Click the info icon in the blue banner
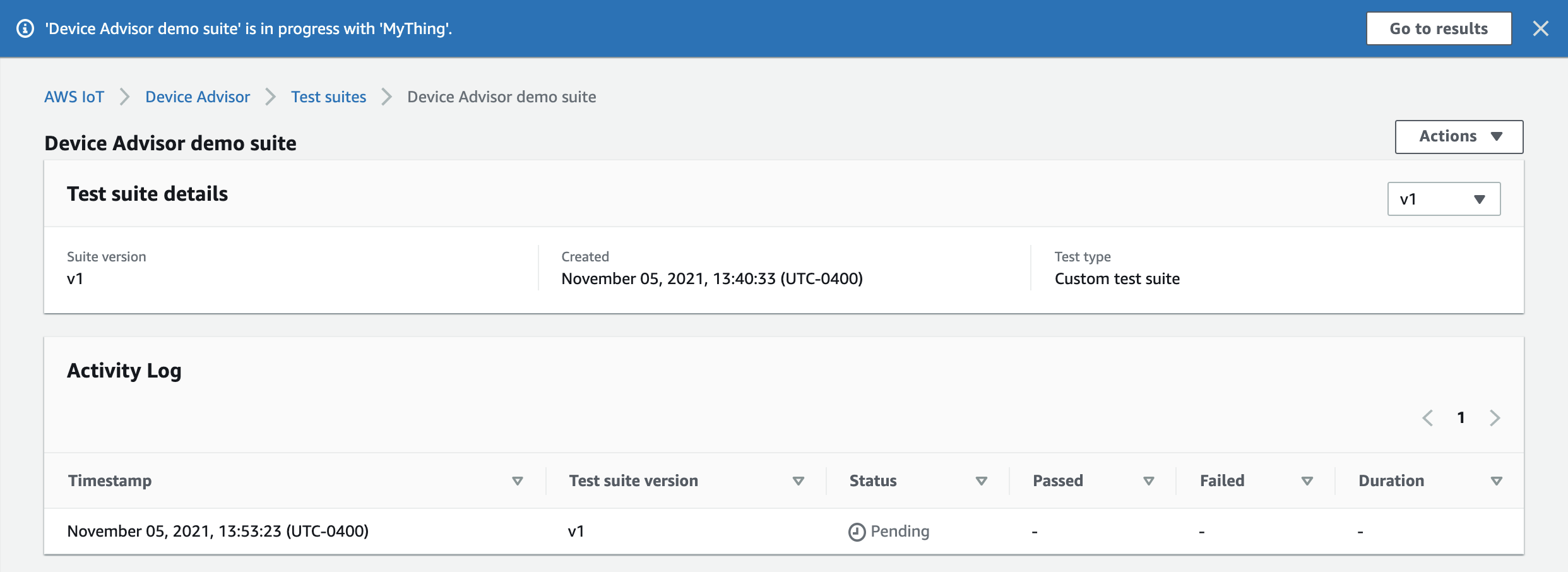Image resolution: width=1568 pixels, height=572 pixels. point(25,28)
